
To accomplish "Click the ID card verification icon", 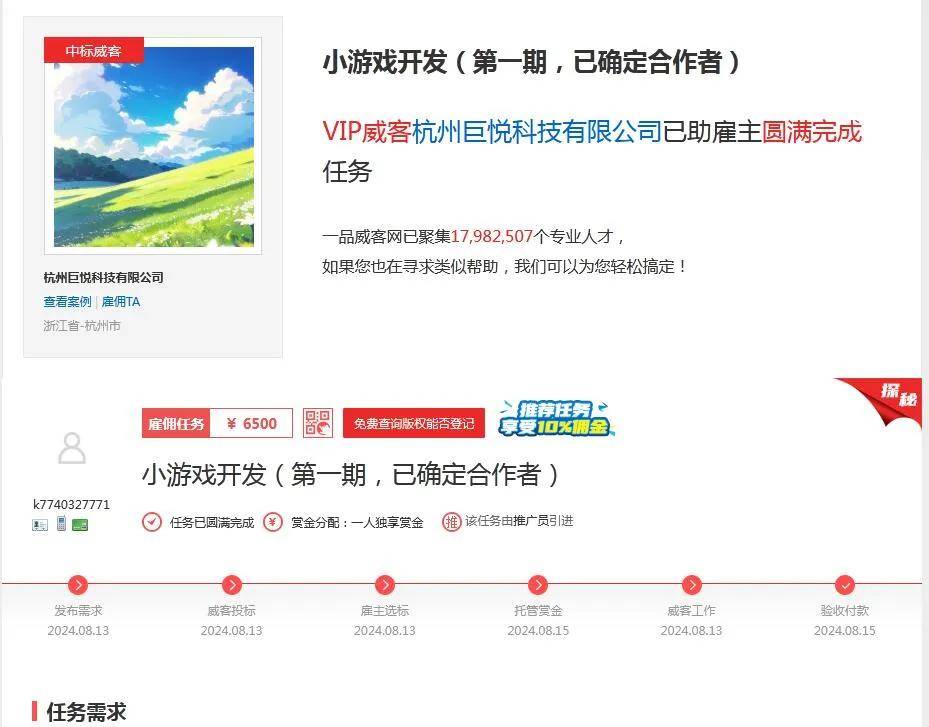I will click(40, 525).
